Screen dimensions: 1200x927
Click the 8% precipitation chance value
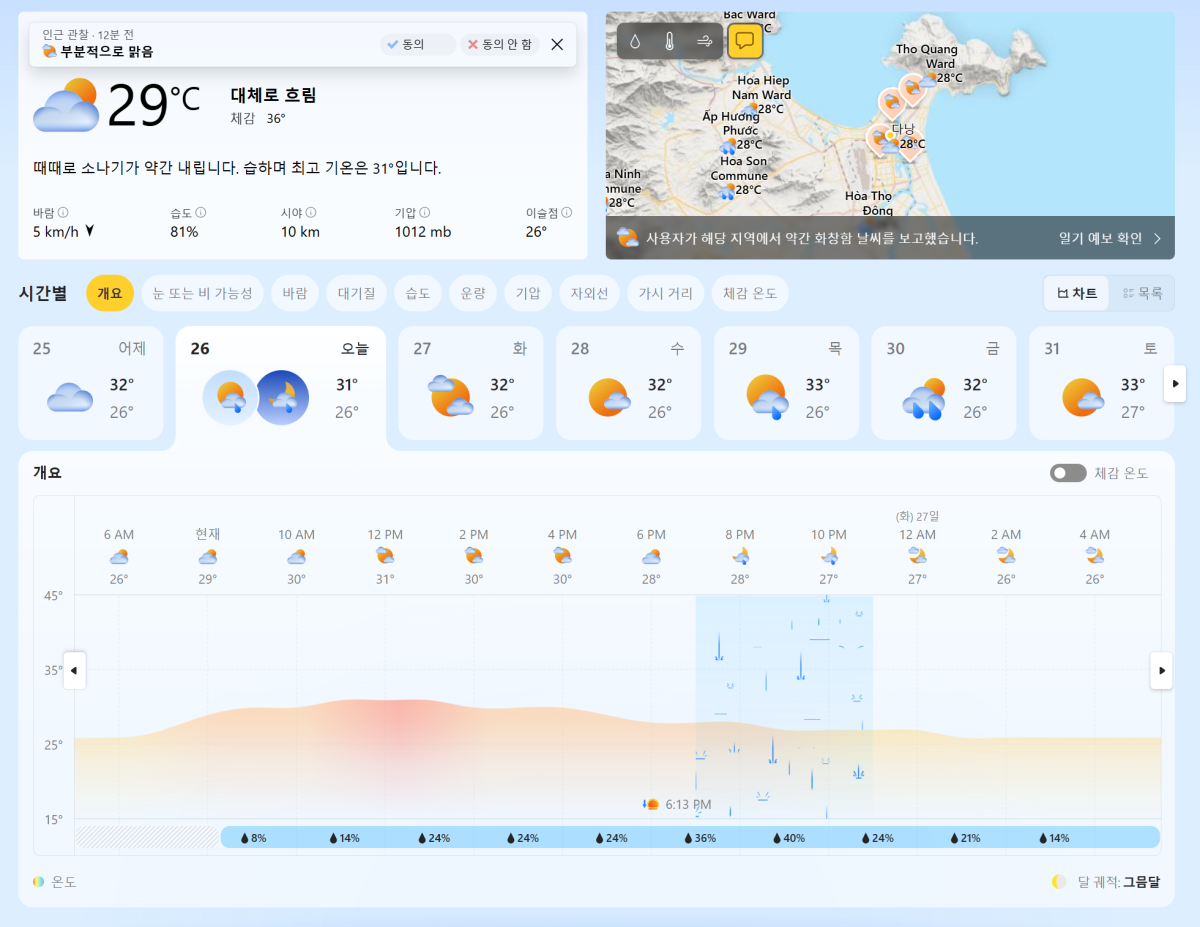coord(258,838)
